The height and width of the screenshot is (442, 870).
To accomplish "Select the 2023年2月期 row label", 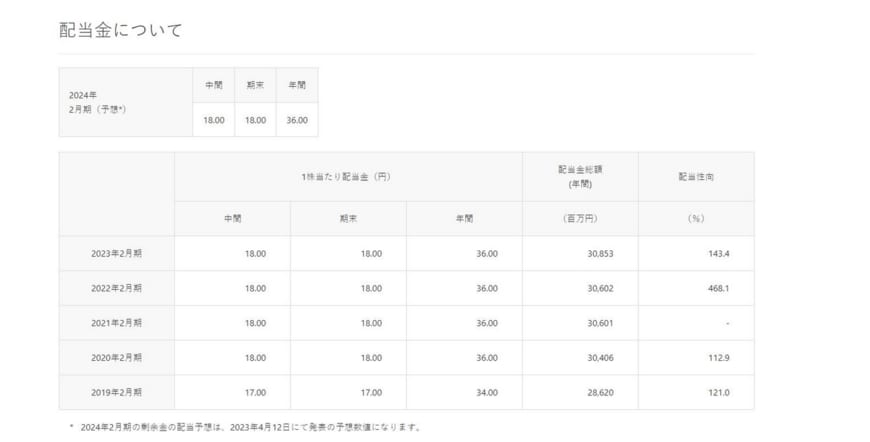I will click(x=117, y=254).
